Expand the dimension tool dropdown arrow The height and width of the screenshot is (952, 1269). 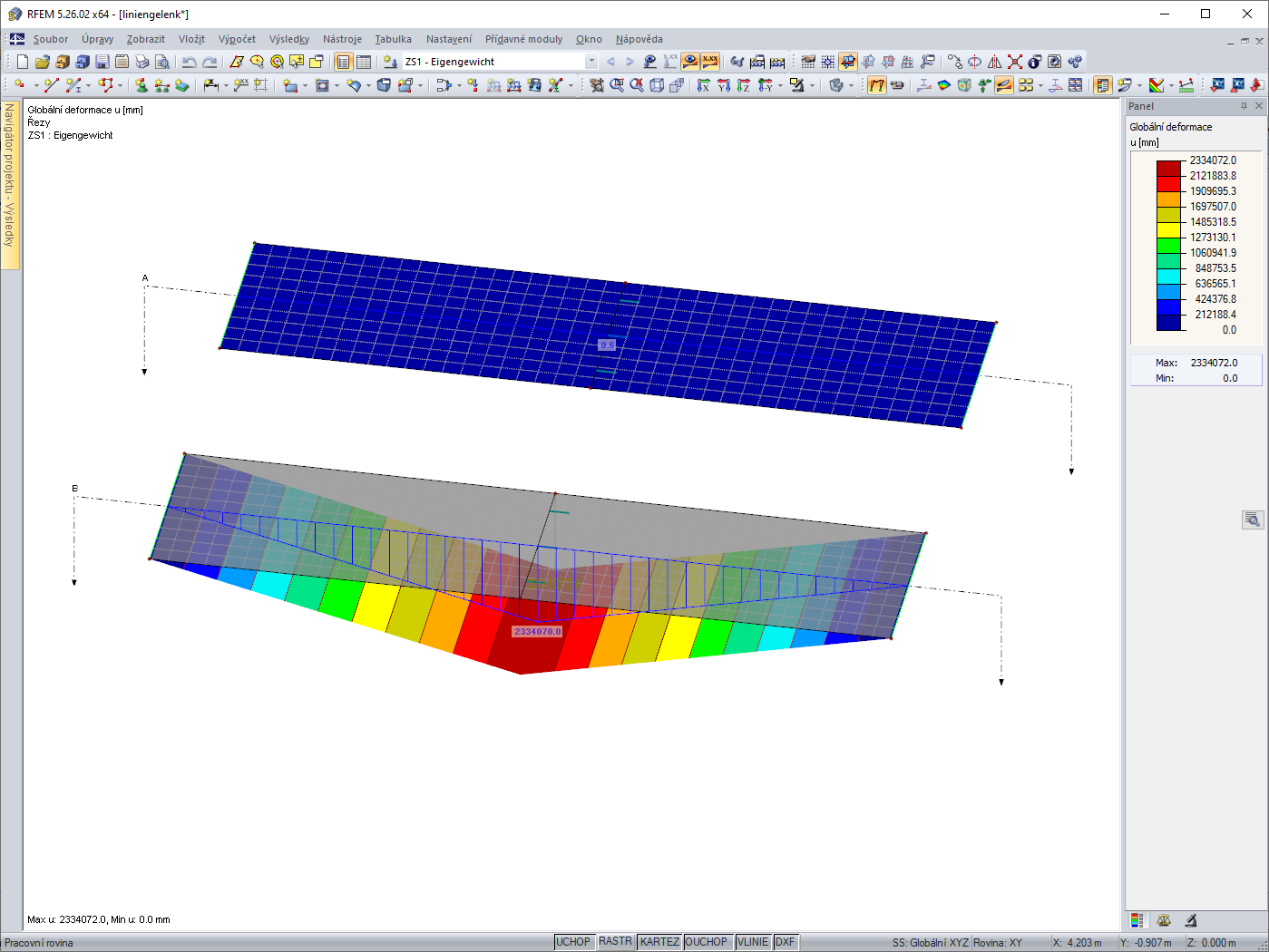tap(224, 85)
